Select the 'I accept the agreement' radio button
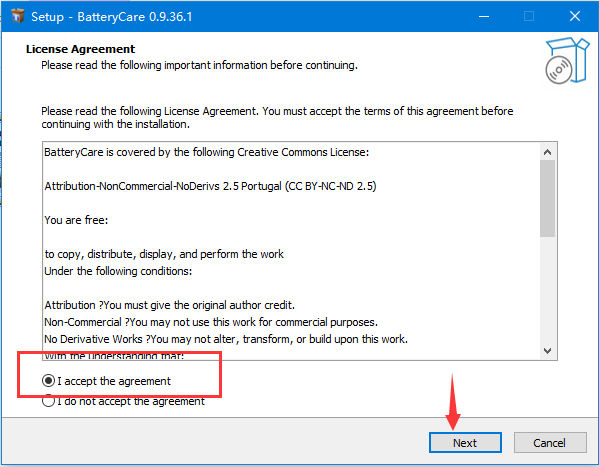This screenshot has width=599, height=467. [x=49, y=381]
